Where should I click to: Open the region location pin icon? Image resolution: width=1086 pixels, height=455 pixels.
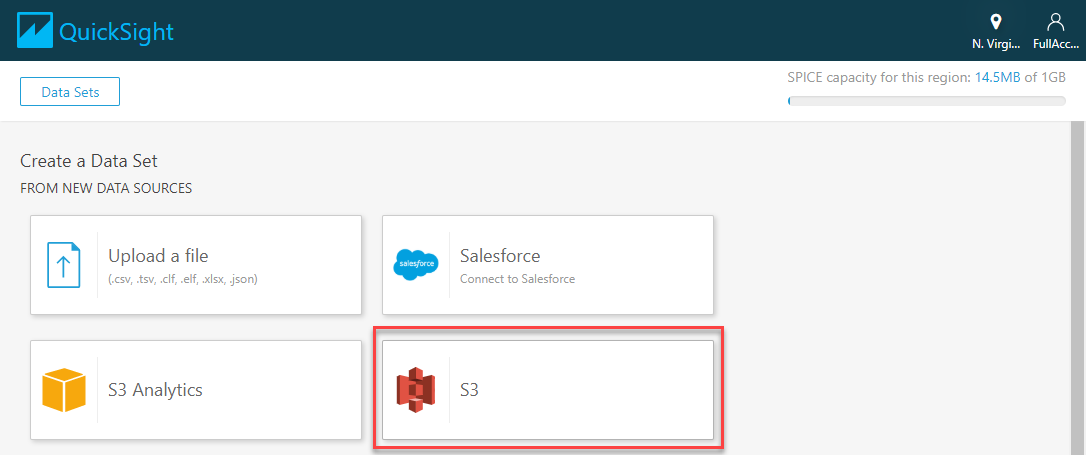click(996, 22)
